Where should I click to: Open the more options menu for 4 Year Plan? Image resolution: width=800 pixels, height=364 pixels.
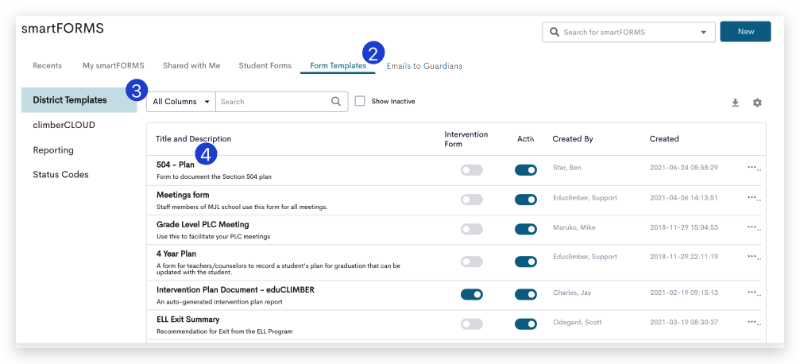(x=754, y=257)
